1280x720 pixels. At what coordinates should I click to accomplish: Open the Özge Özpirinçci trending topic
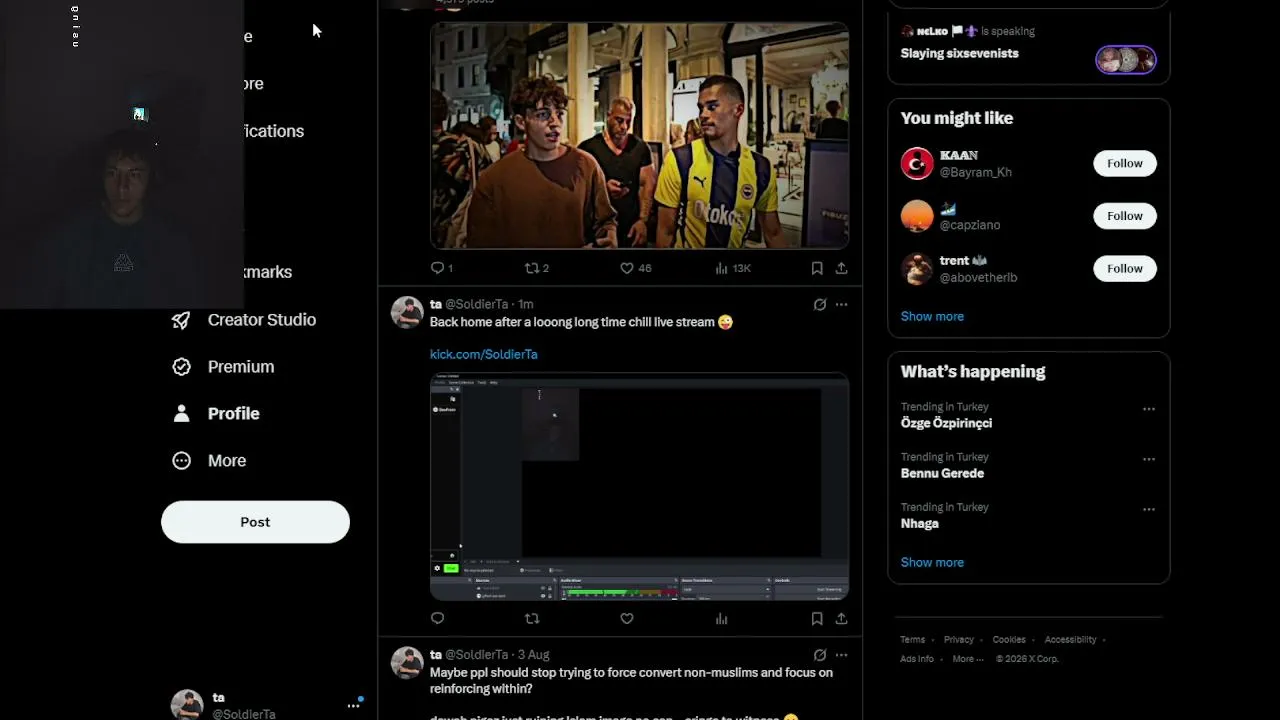[x=946, y=423]
